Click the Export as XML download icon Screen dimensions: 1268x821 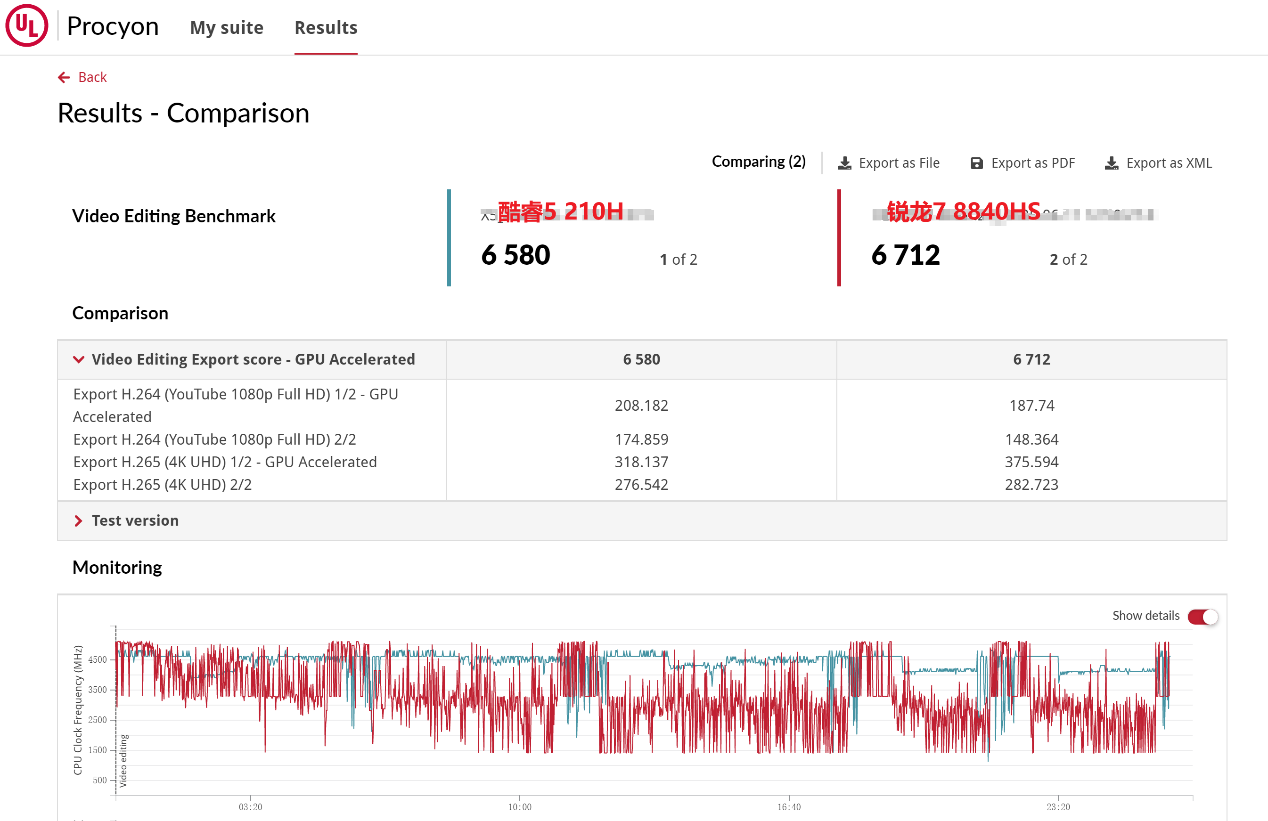[1111, 163]
